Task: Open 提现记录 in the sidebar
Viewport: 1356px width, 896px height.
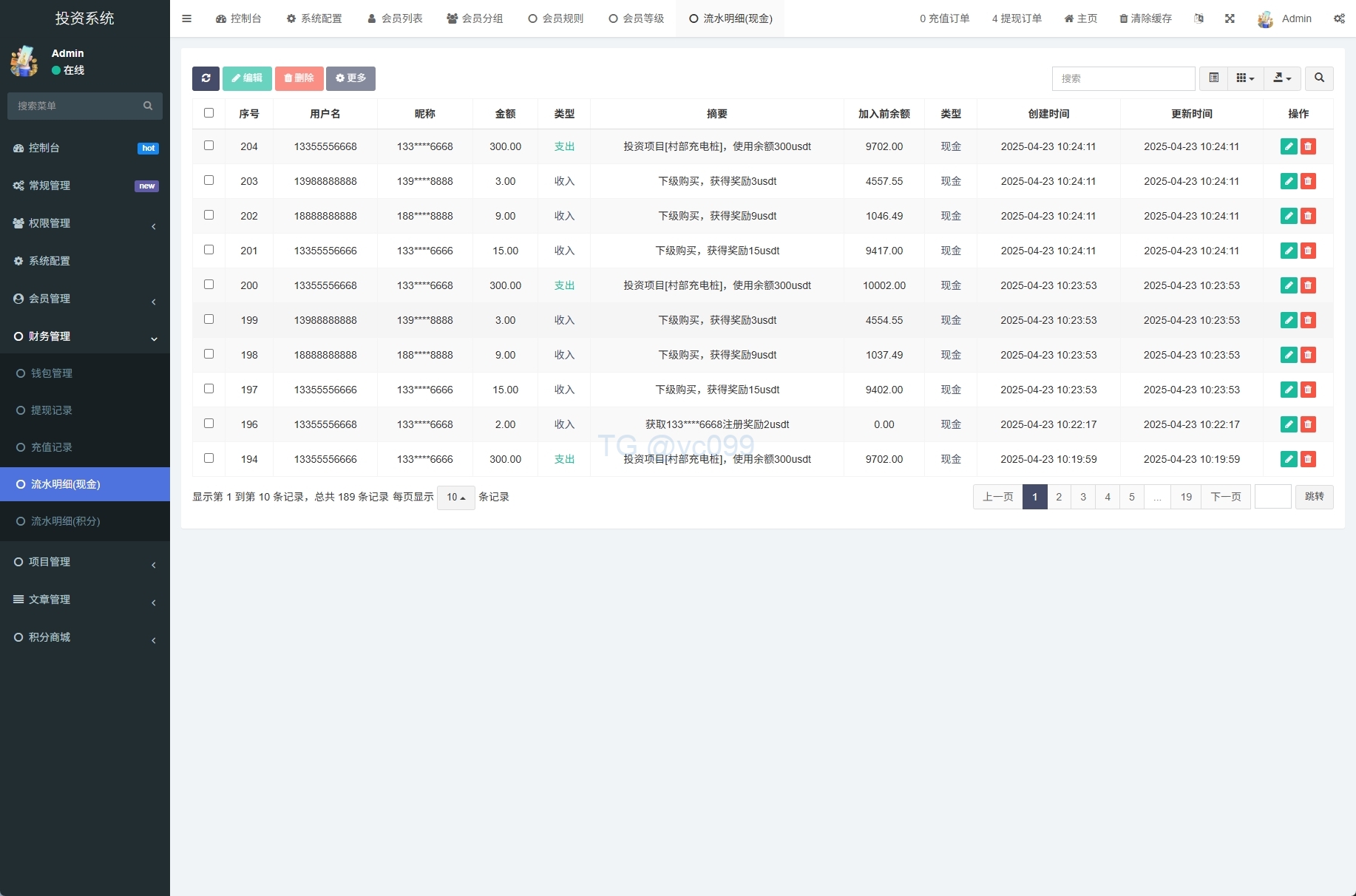Action: click(x=51, y=410)
